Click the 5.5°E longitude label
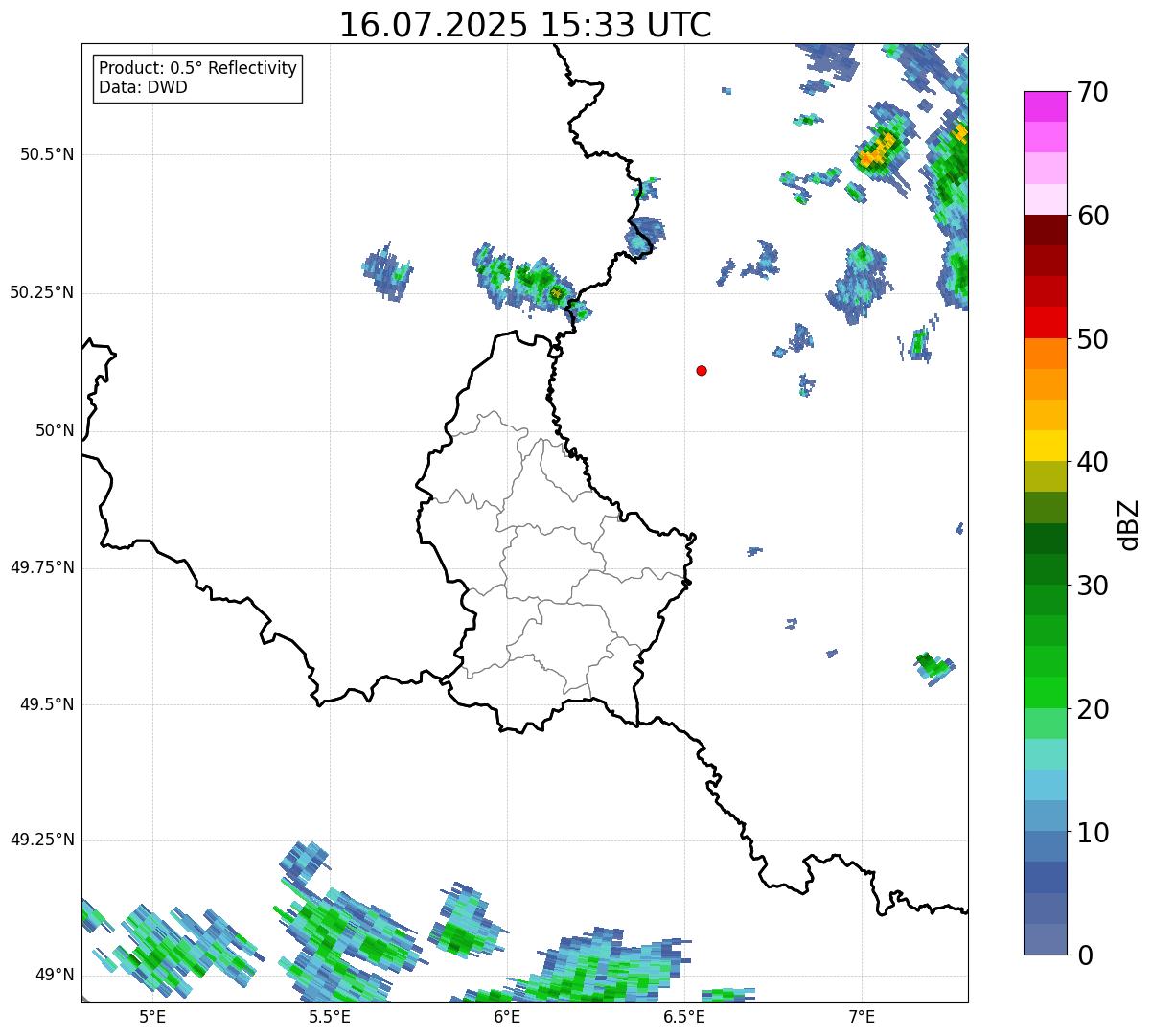1152x1036 pixels. (x=330, y=1017)
